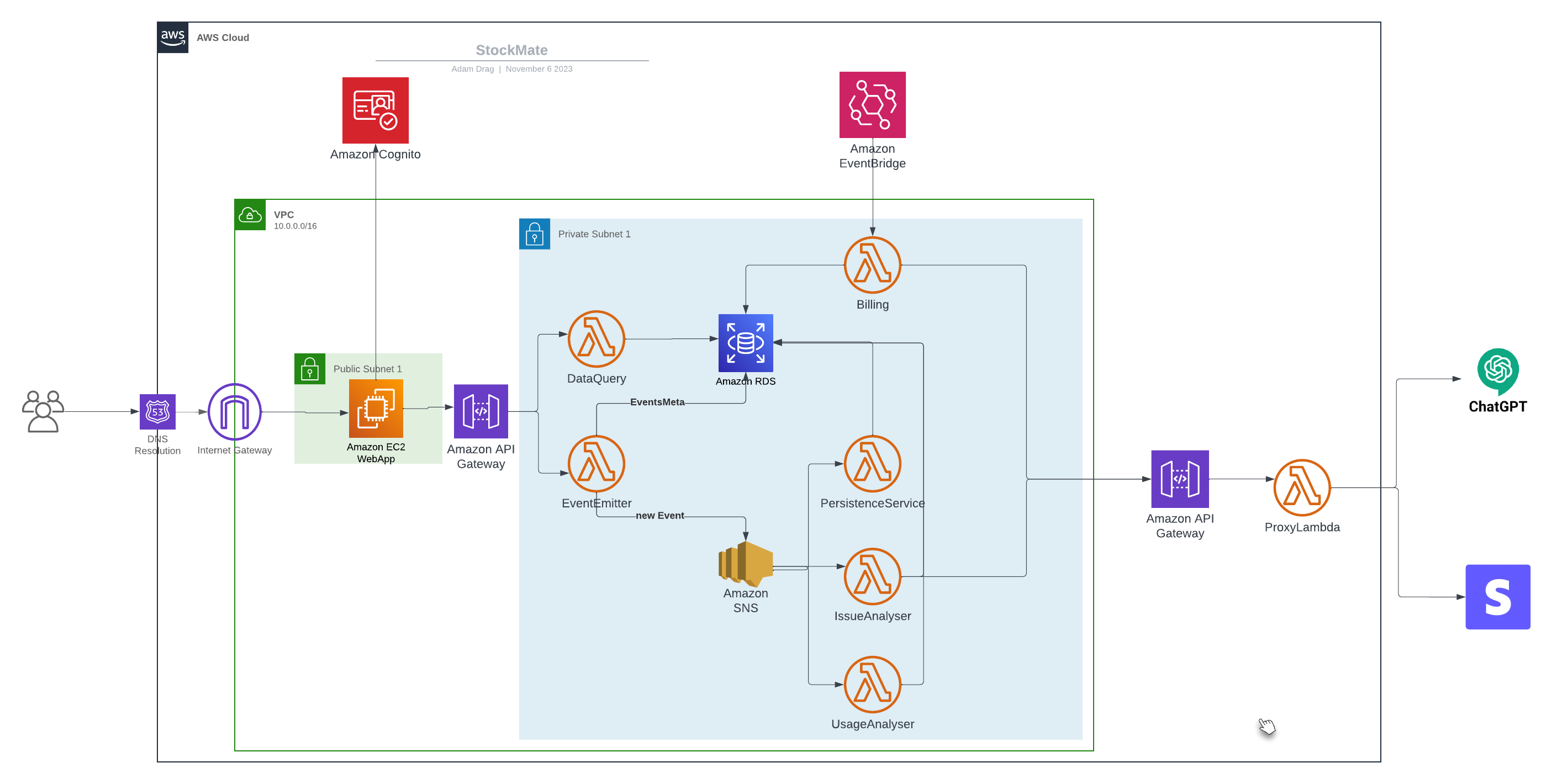Image resolution: width=1557 pixels, height=784 pixels.
Task: Select the 'Adam Drag | November 6 2023' subtitle
Action: point(511,69)
